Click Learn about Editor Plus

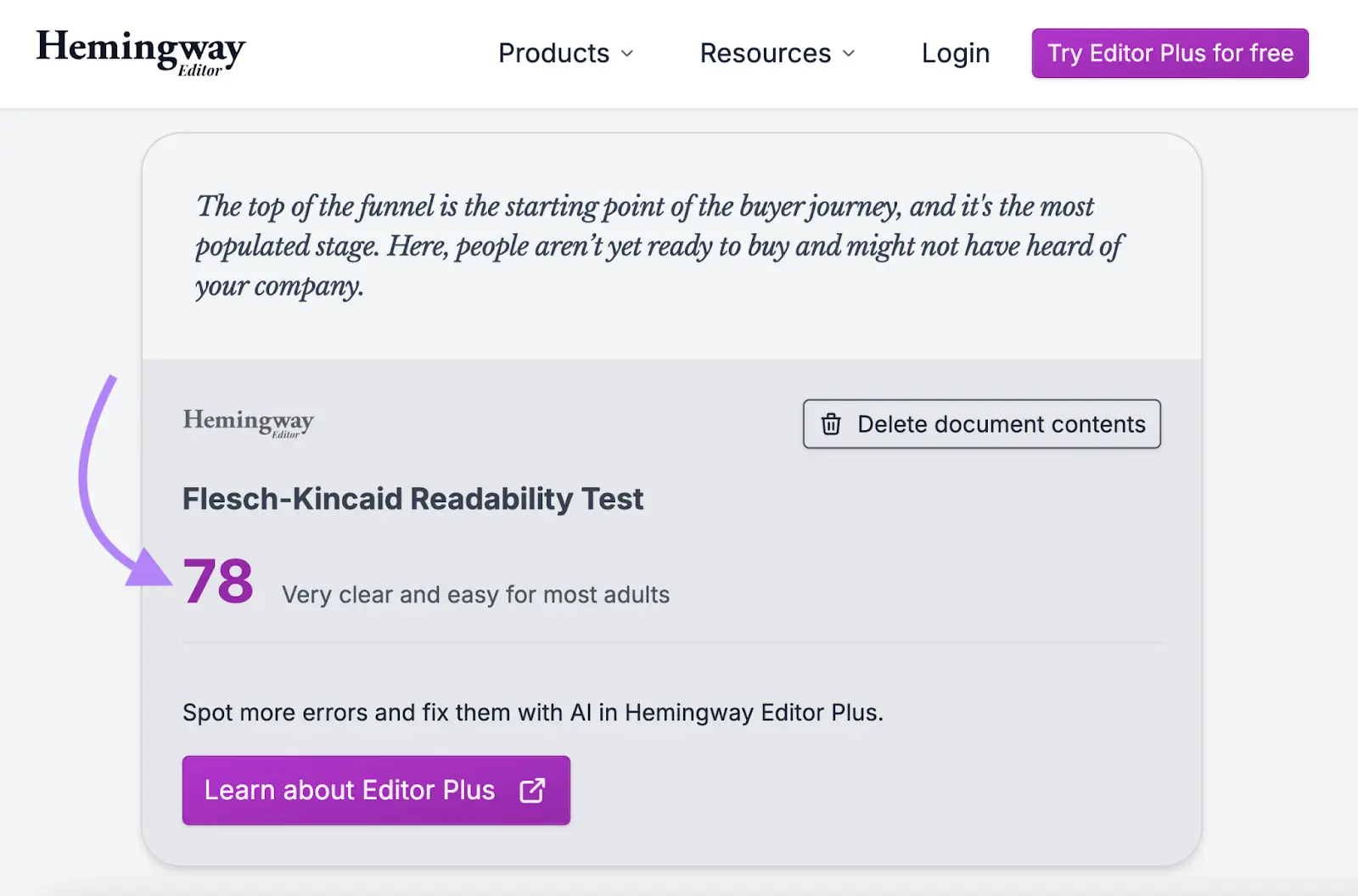coord(350,790)
